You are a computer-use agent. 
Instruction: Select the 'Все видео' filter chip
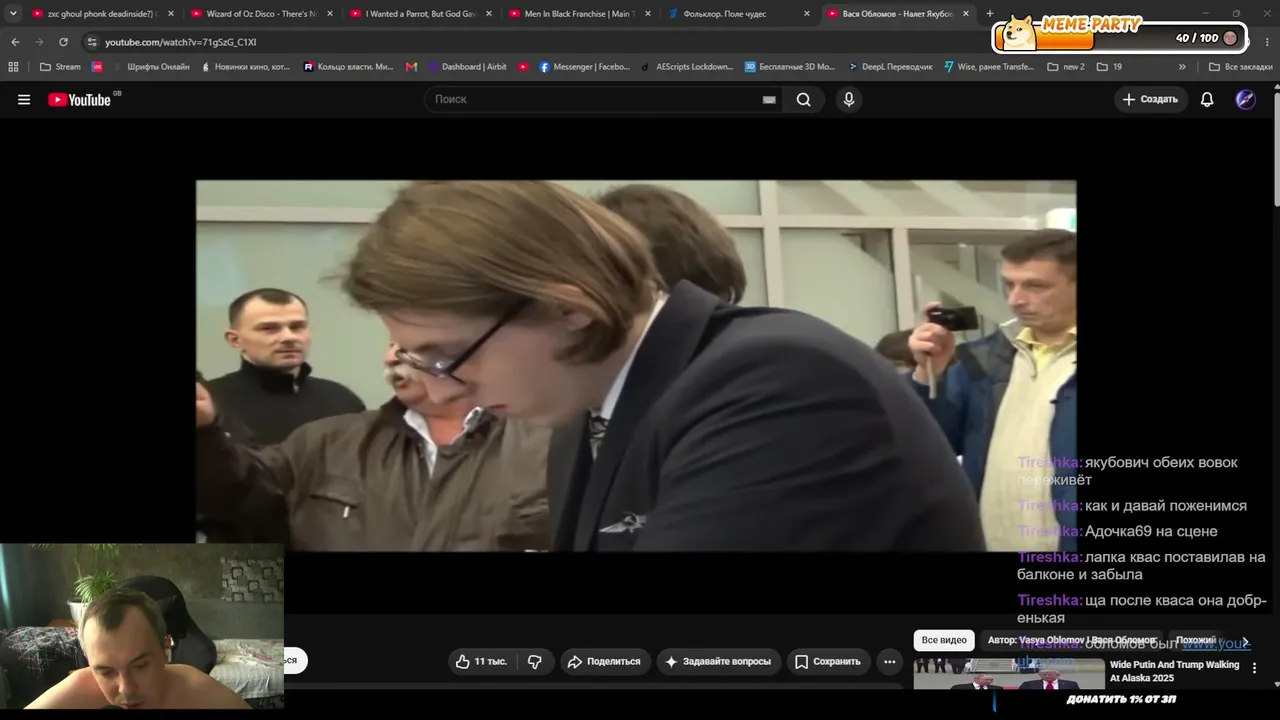point(944,640)
